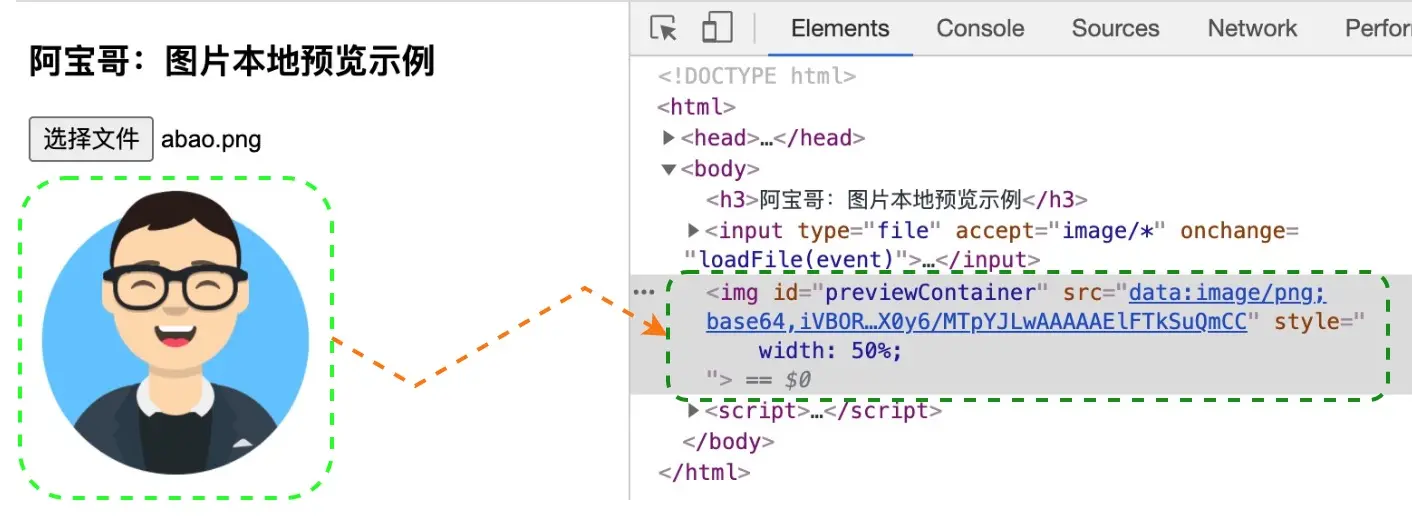
Task: Click the abao.png file name
Action: point(211,140)
